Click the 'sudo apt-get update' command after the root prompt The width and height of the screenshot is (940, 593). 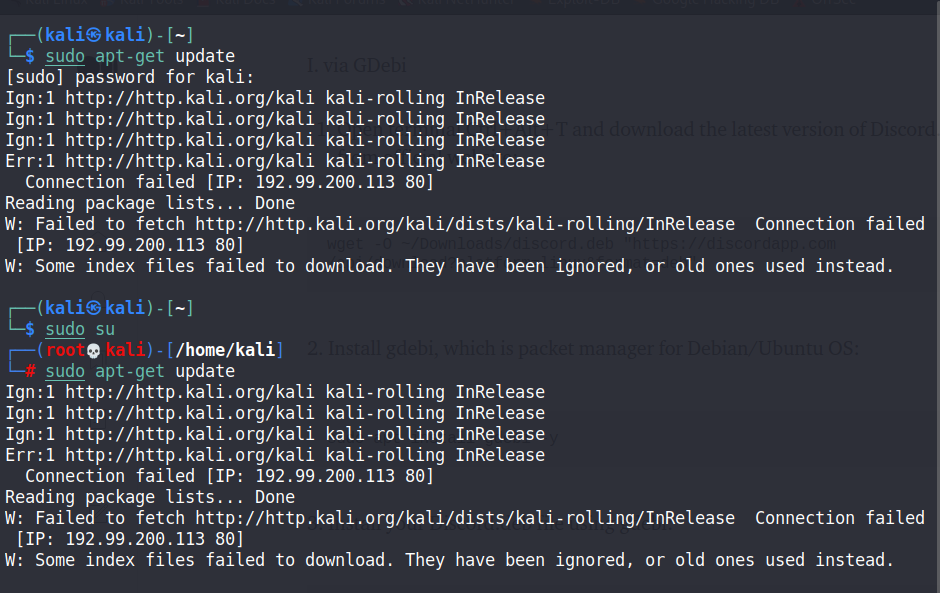pyautogui.click(x=140, y=371)
